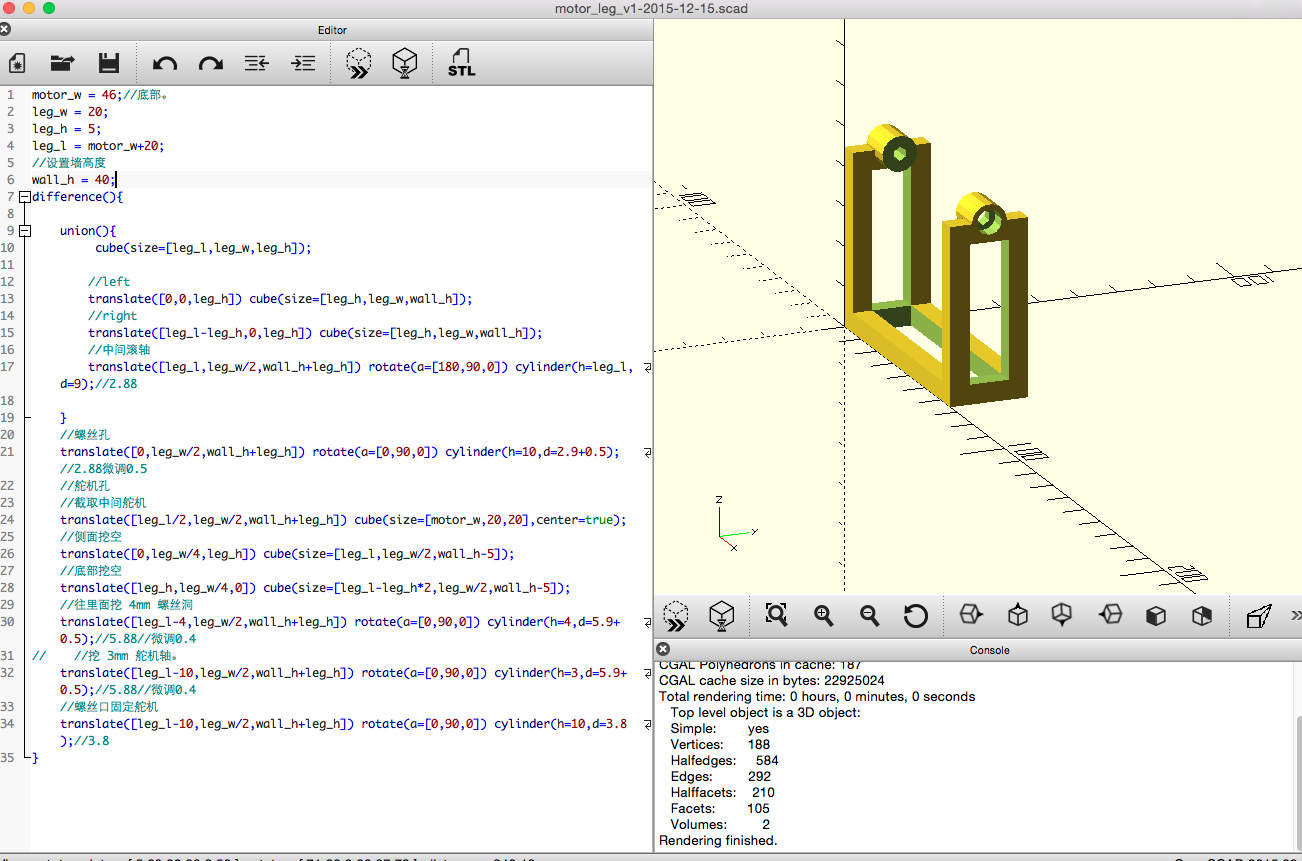Viewport: 1302px width, 861px height.
Task: Collapse the union() block fold marker
Action: [25, 231]
